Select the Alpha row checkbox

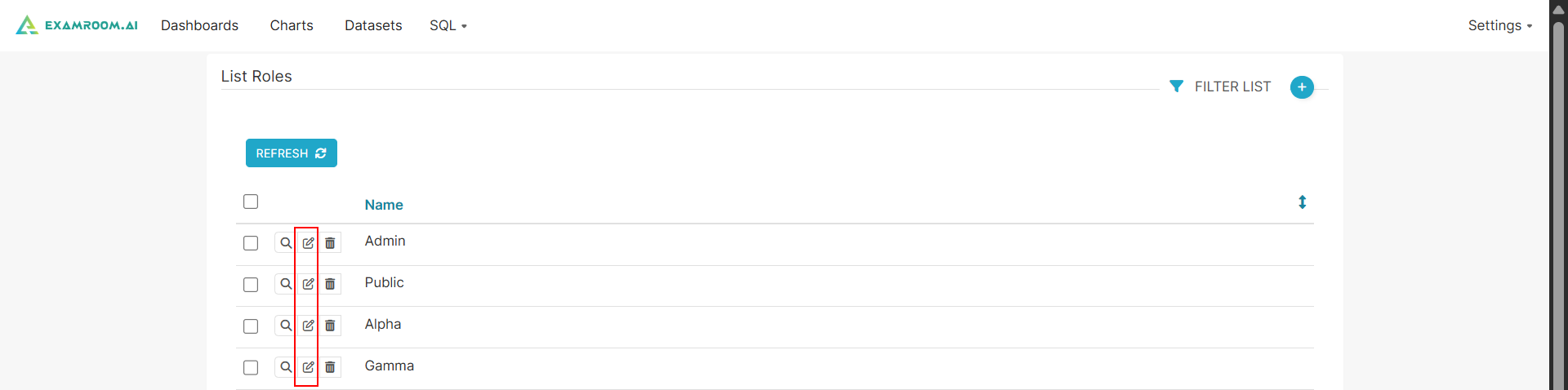(251, 326)
